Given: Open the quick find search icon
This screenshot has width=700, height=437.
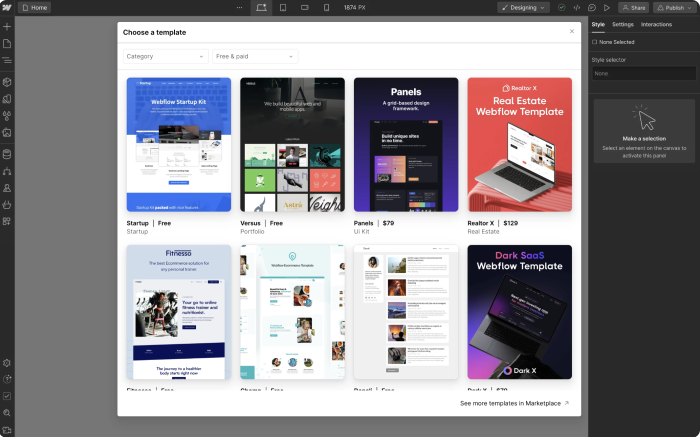Looking at the screenshot, I should pyautogui.click(x=7, y=413).
